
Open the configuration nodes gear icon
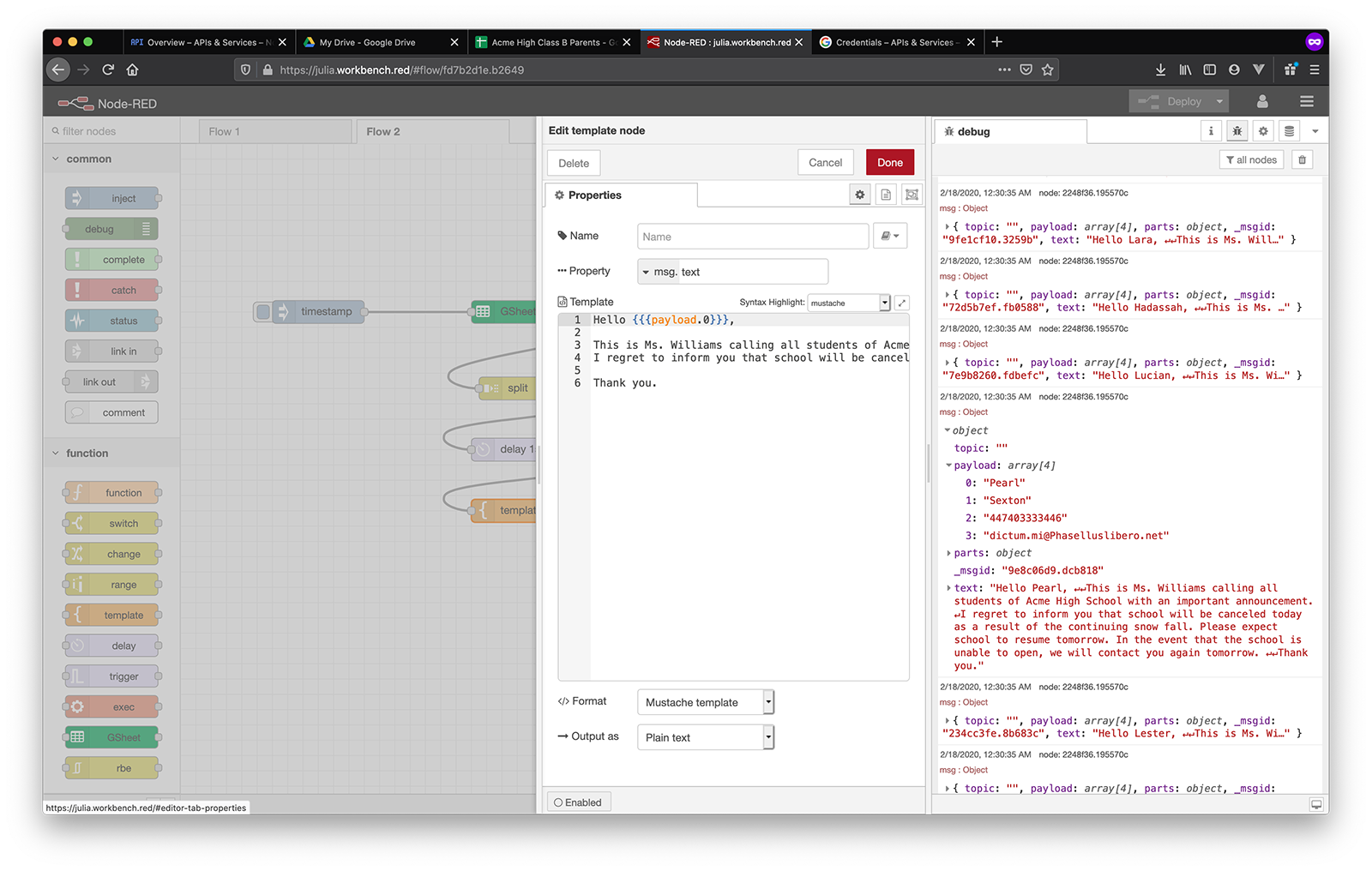[x=1263, y=131]
